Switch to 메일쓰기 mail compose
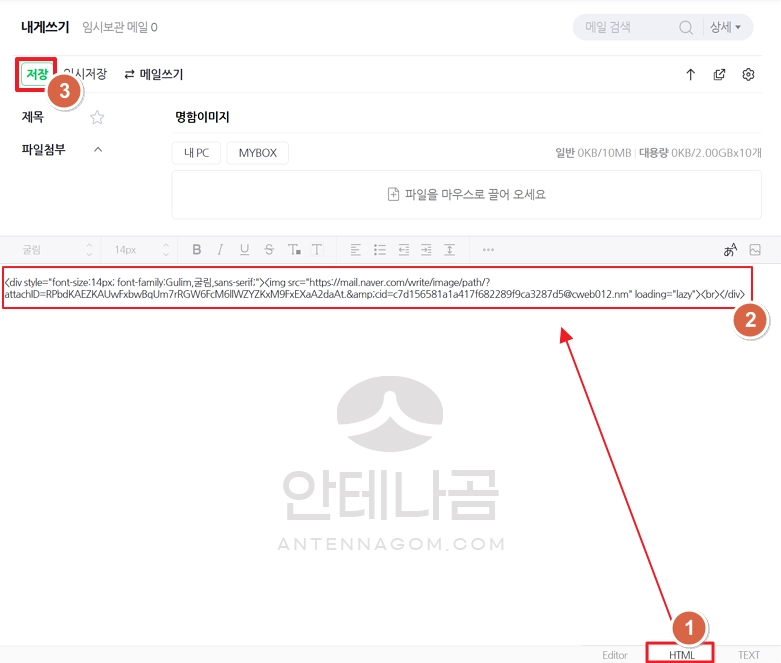781x663 pixels. point(154,74)
